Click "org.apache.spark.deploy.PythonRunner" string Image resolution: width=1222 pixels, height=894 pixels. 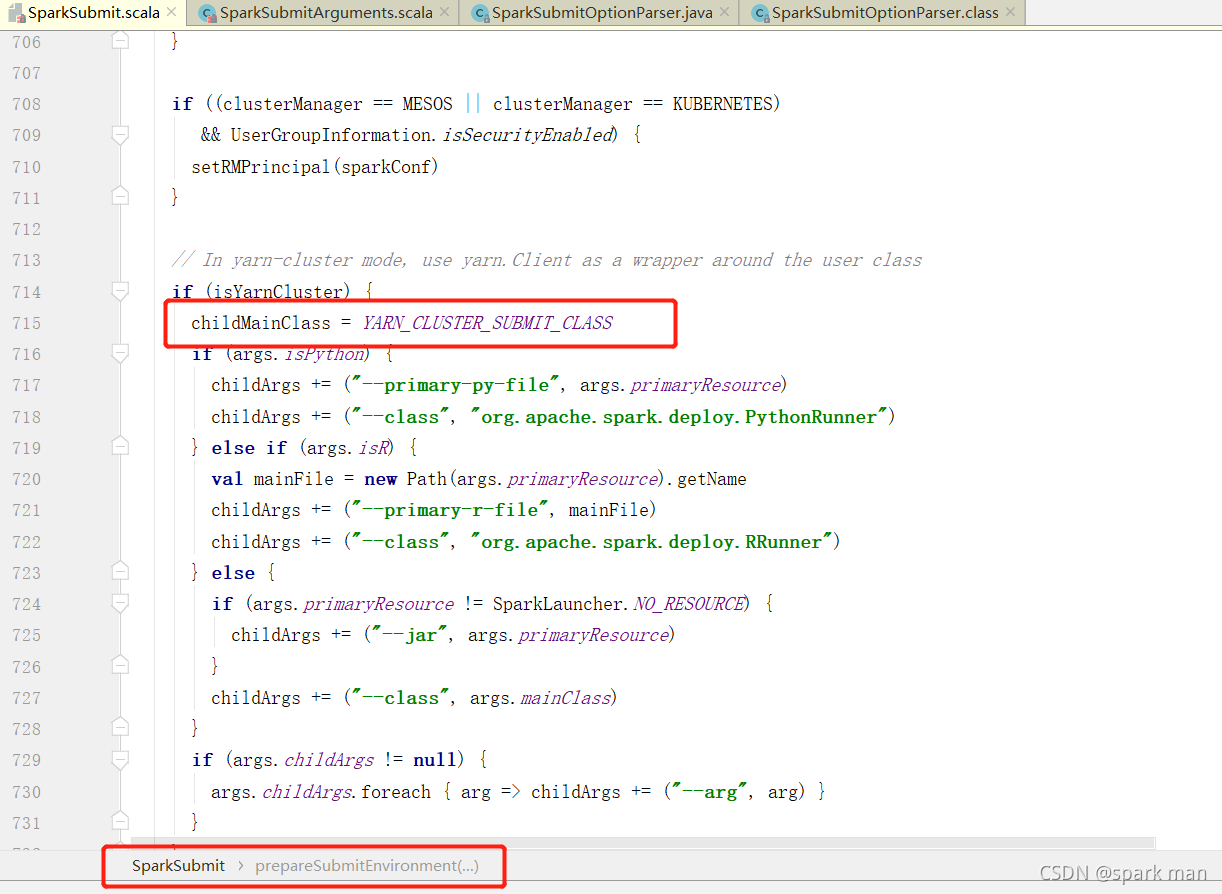[680, 417]
